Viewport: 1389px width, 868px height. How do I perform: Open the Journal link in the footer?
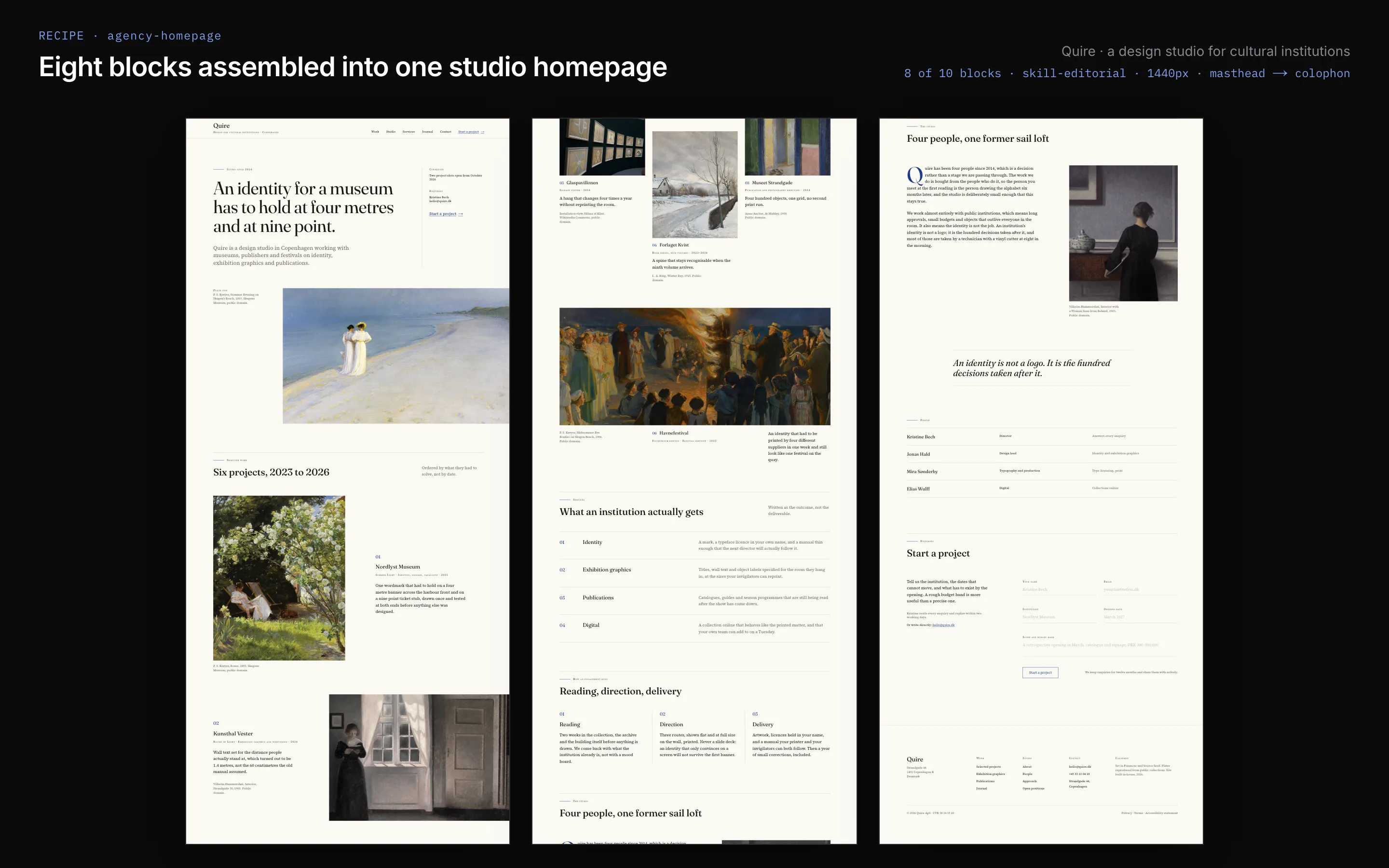click(981, 789)
